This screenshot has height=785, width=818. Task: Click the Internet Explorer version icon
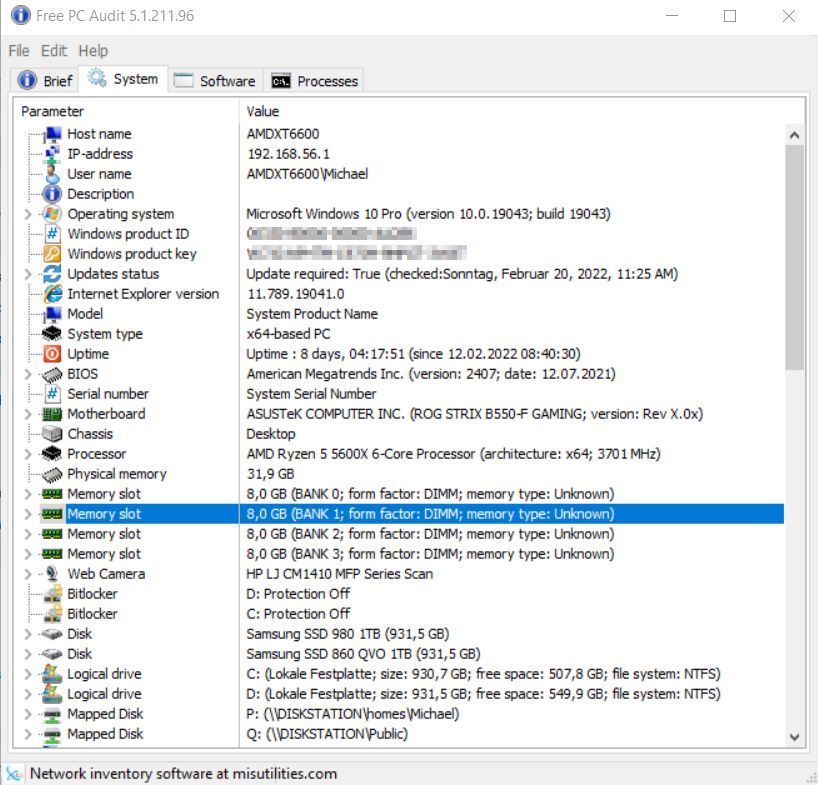(x=52, y=294)
